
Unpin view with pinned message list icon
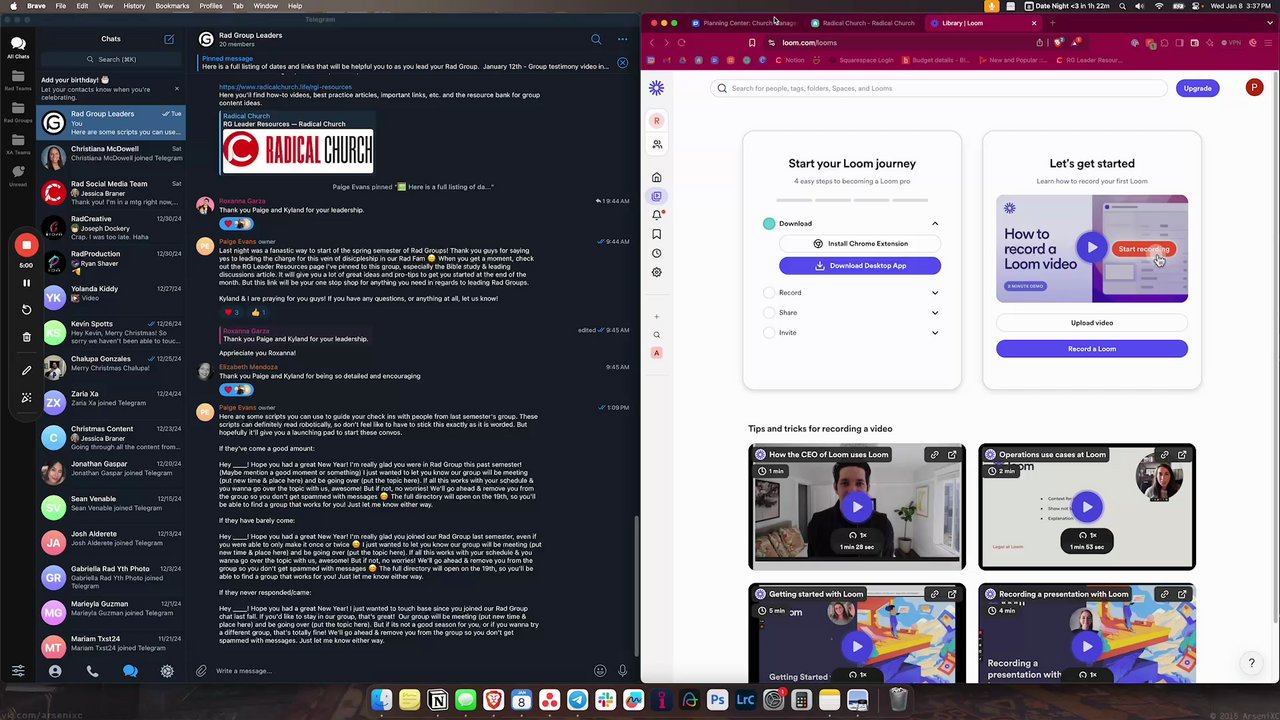coord(622,62)
